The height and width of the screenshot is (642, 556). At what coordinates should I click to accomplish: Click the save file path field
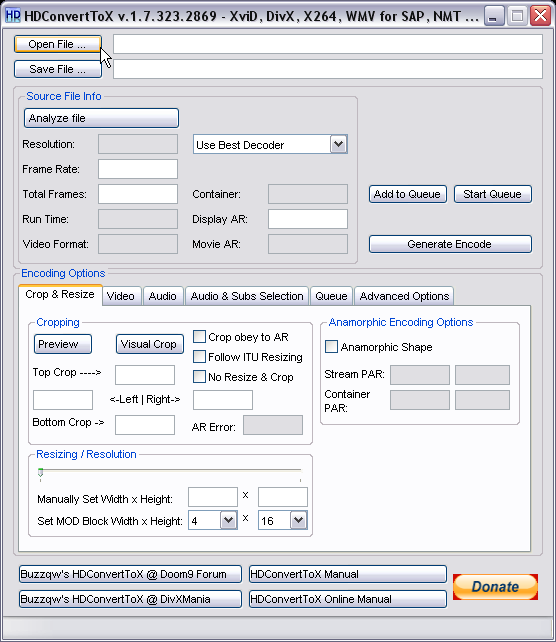(328, 69)
